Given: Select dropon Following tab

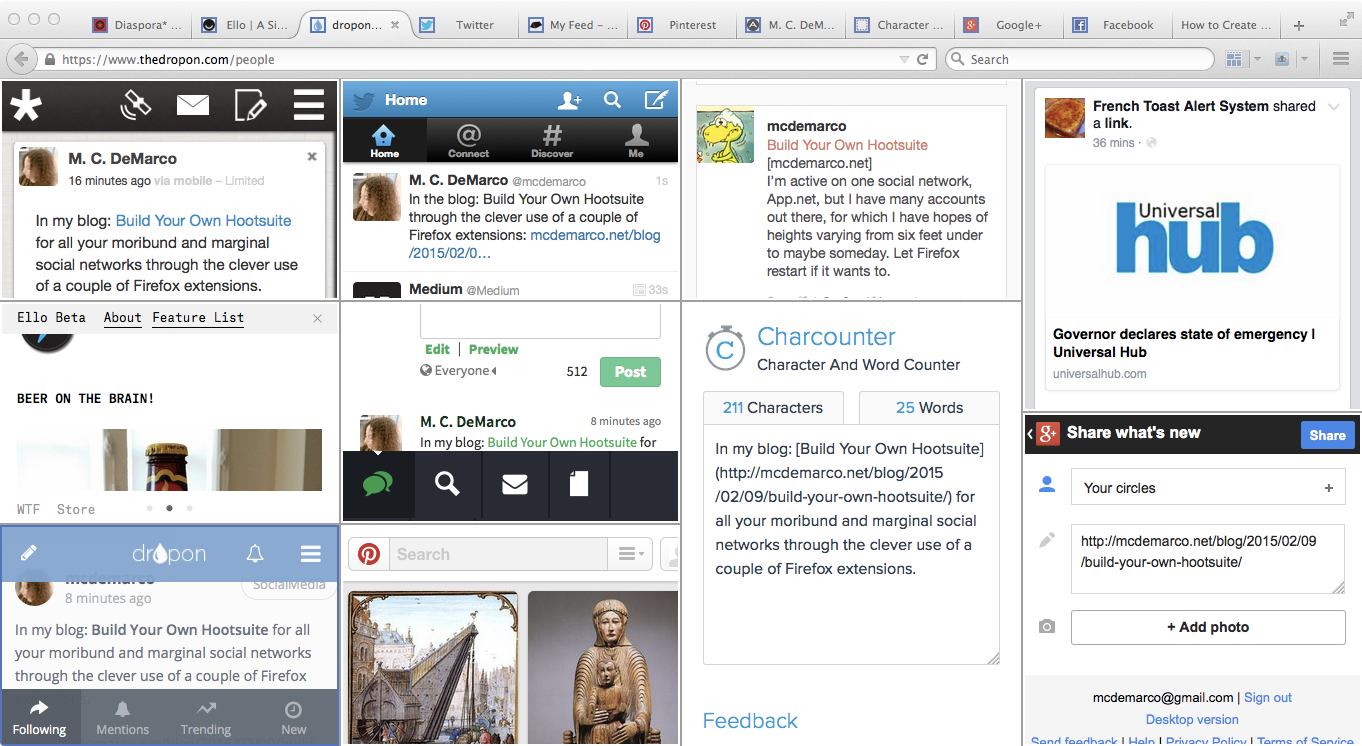Looking at the screenshot, I should [40, 718].
